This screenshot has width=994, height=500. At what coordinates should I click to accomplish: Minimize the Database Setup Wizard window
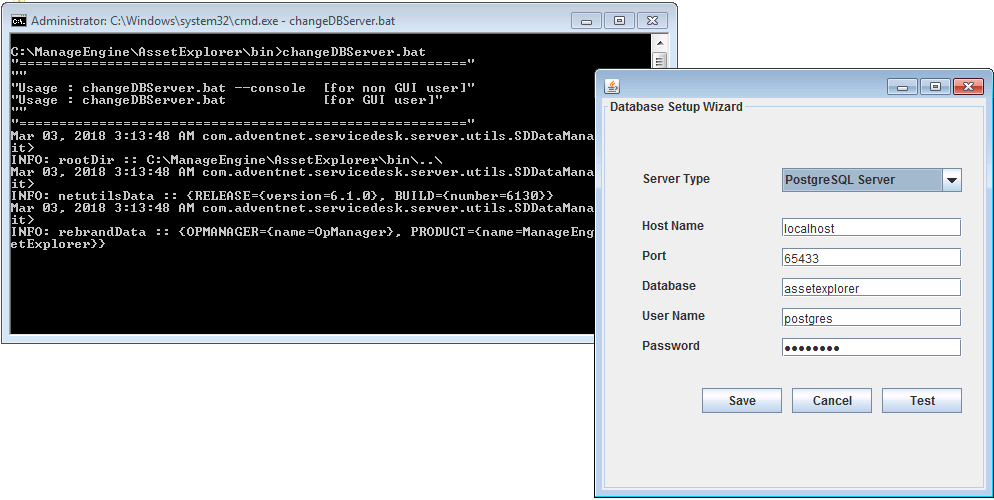(902, 87)
